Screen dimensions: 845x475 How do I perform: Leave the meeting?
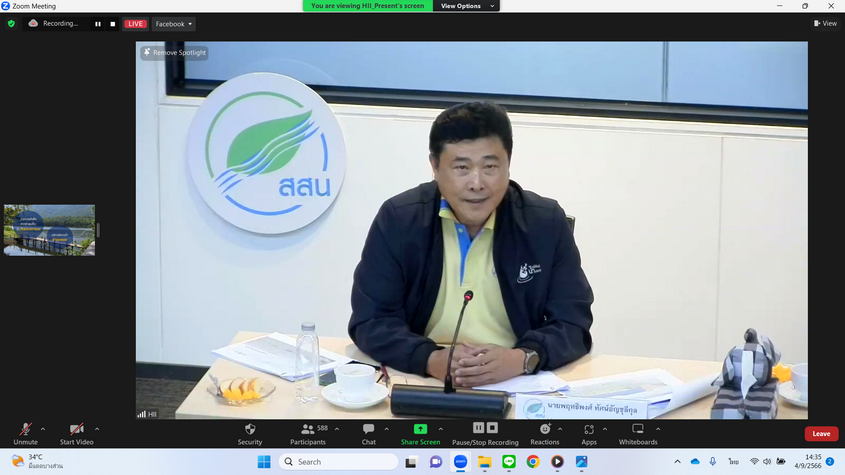click(821, 433)
